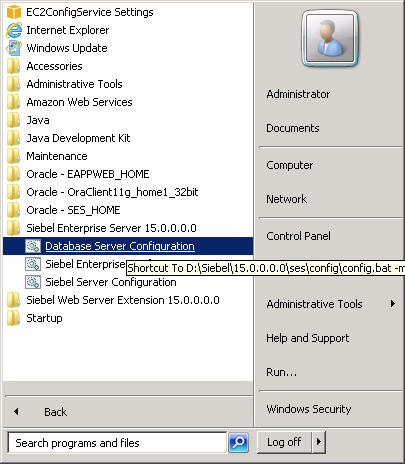Click the Siebel Server Configuration gear icon
Screen dimensions: 405x464
[33, 282]
